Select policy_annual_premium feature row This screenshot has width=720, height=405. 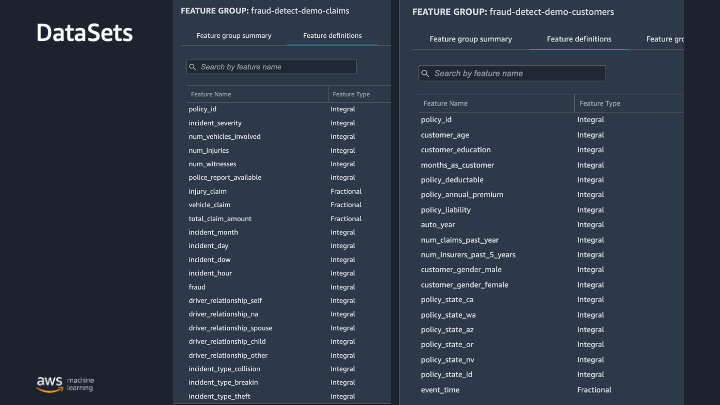(551, 195)
